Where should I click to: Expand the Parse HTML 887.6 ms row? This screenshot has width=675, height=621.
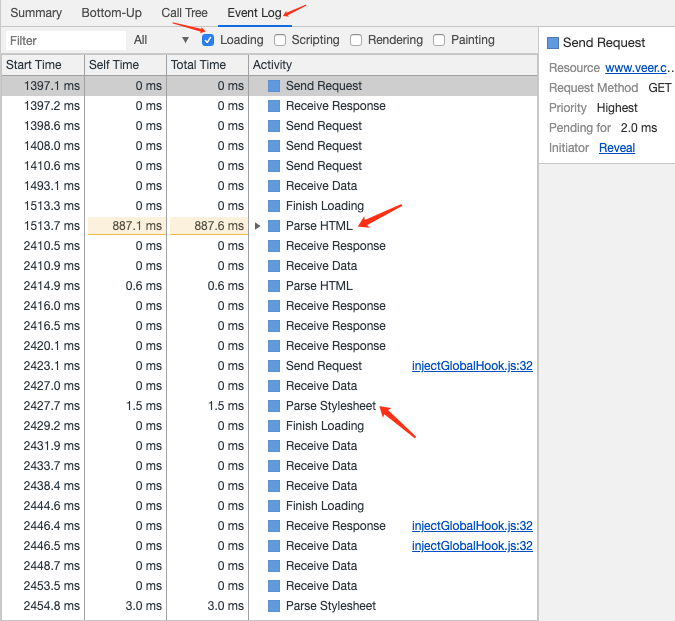(257, 226)
